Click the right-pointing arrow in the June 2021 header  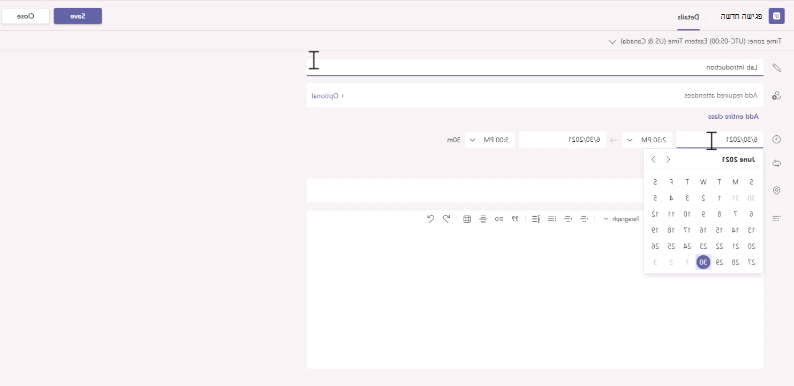(x=668, y=160)
